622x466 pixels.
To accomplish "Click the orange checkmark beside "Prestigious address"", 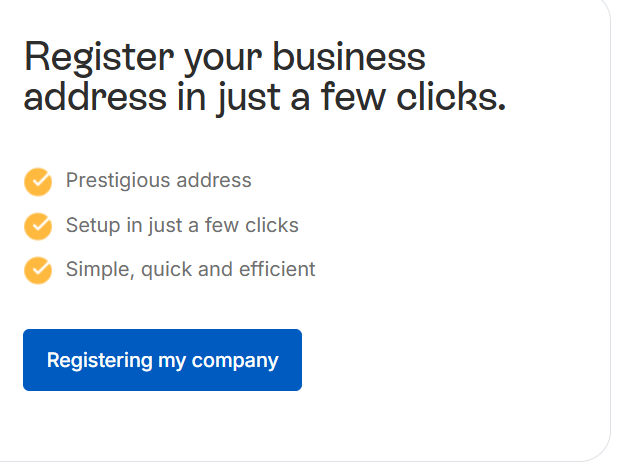I will 38,182.
